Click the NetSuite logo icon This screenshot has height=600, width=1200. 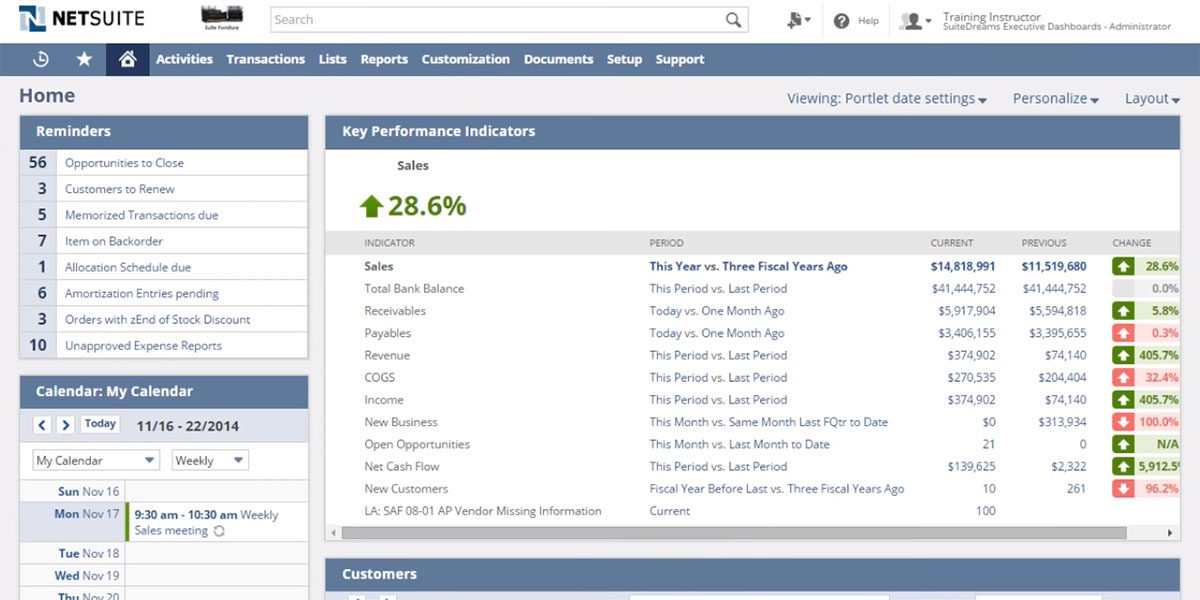point(33,18)
